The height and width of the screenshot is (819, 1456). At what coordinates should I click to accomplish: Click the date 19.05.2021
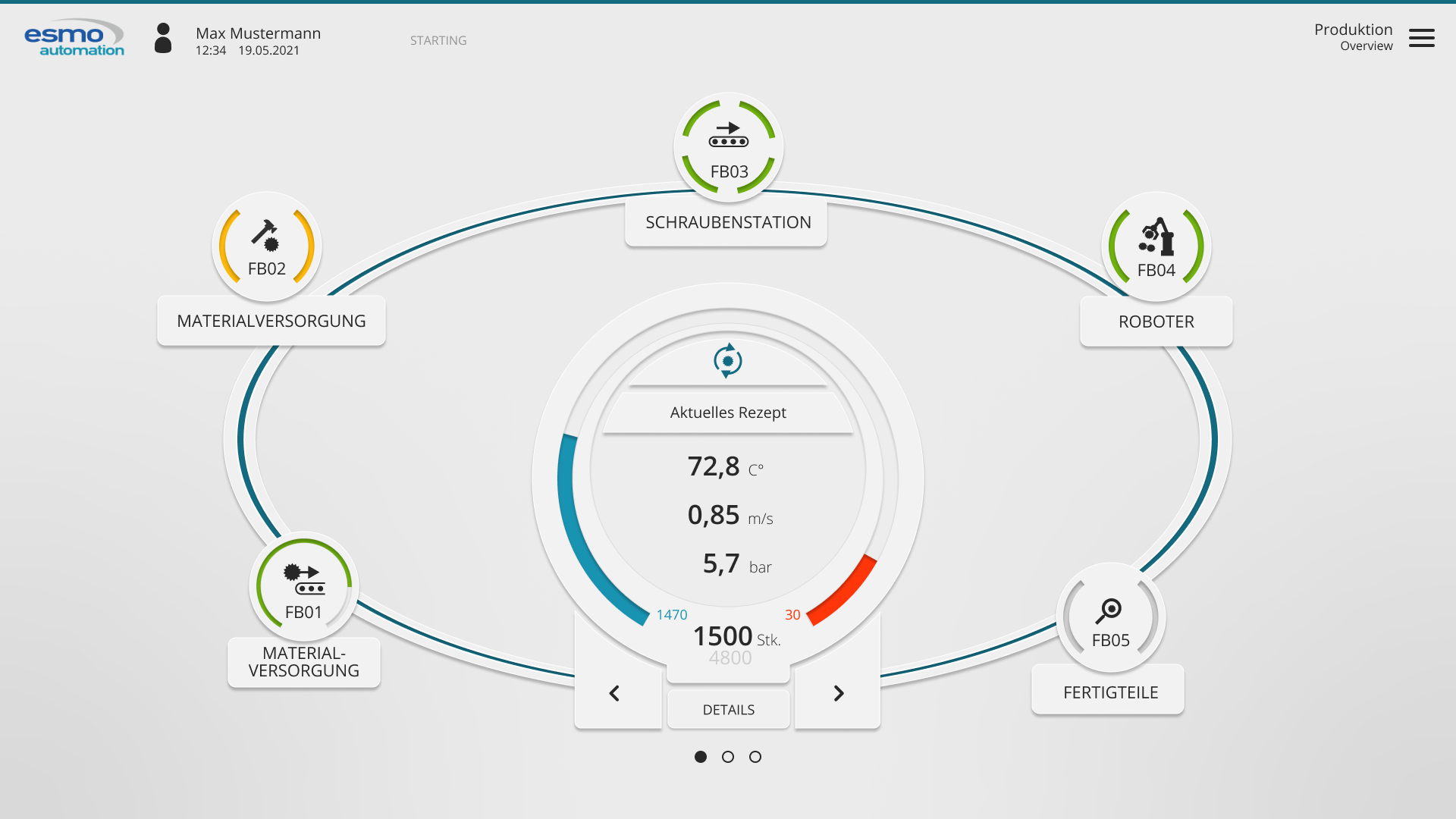click(x=269, y=51)
